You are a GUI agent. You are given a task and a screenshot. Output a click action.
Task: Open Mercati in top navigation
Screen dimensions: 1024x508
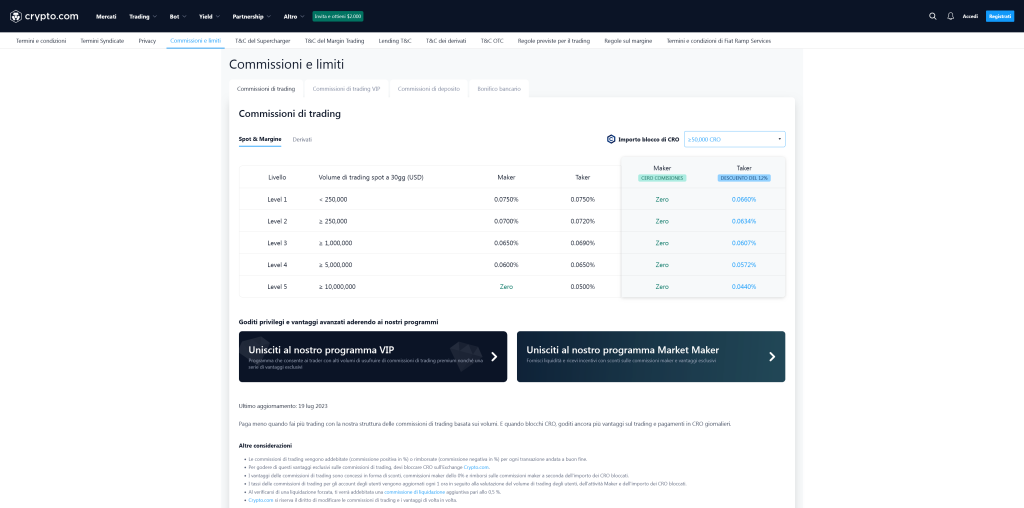[106, 16]
